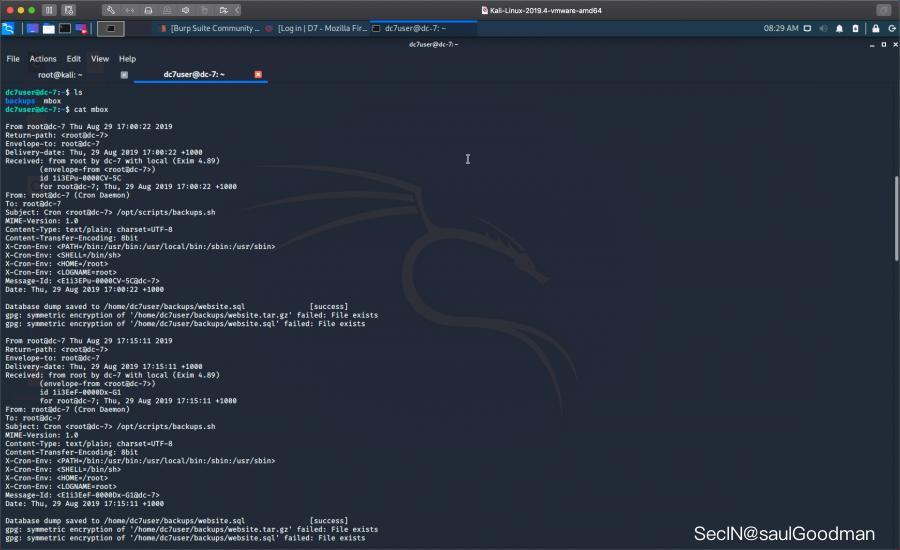Launch file manager from Kali panel
The image size is (900, 550).
(x=48, y=28)
